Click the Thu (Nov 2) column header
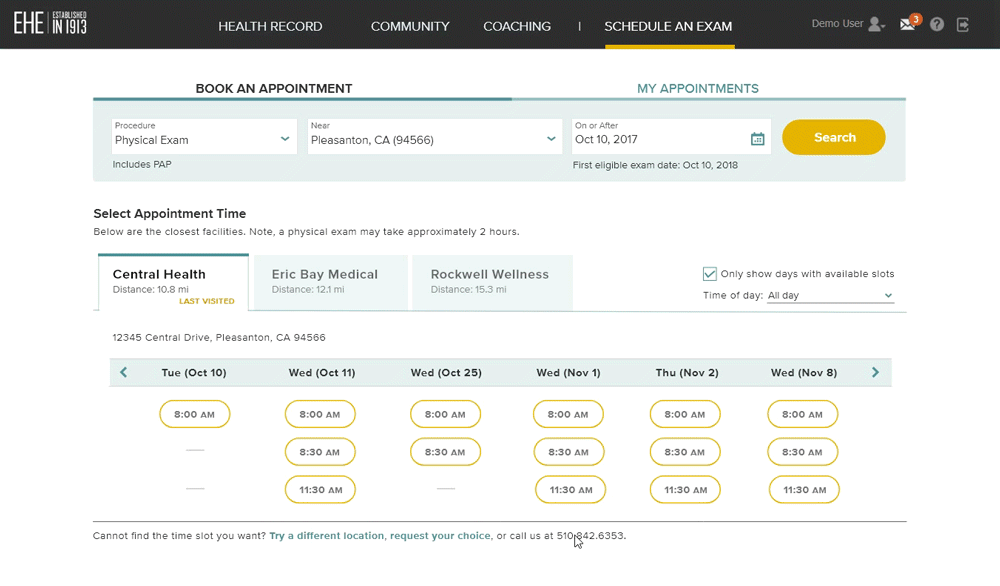The image size is (1000, 586). [x=687, y=373]
